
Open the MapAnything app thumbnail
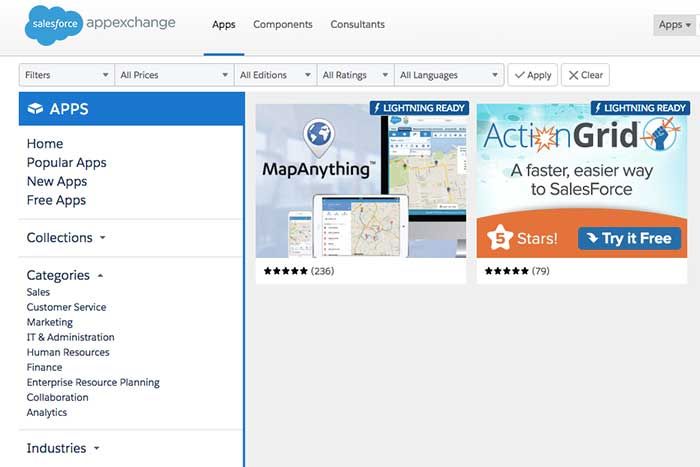pos(361,180)
